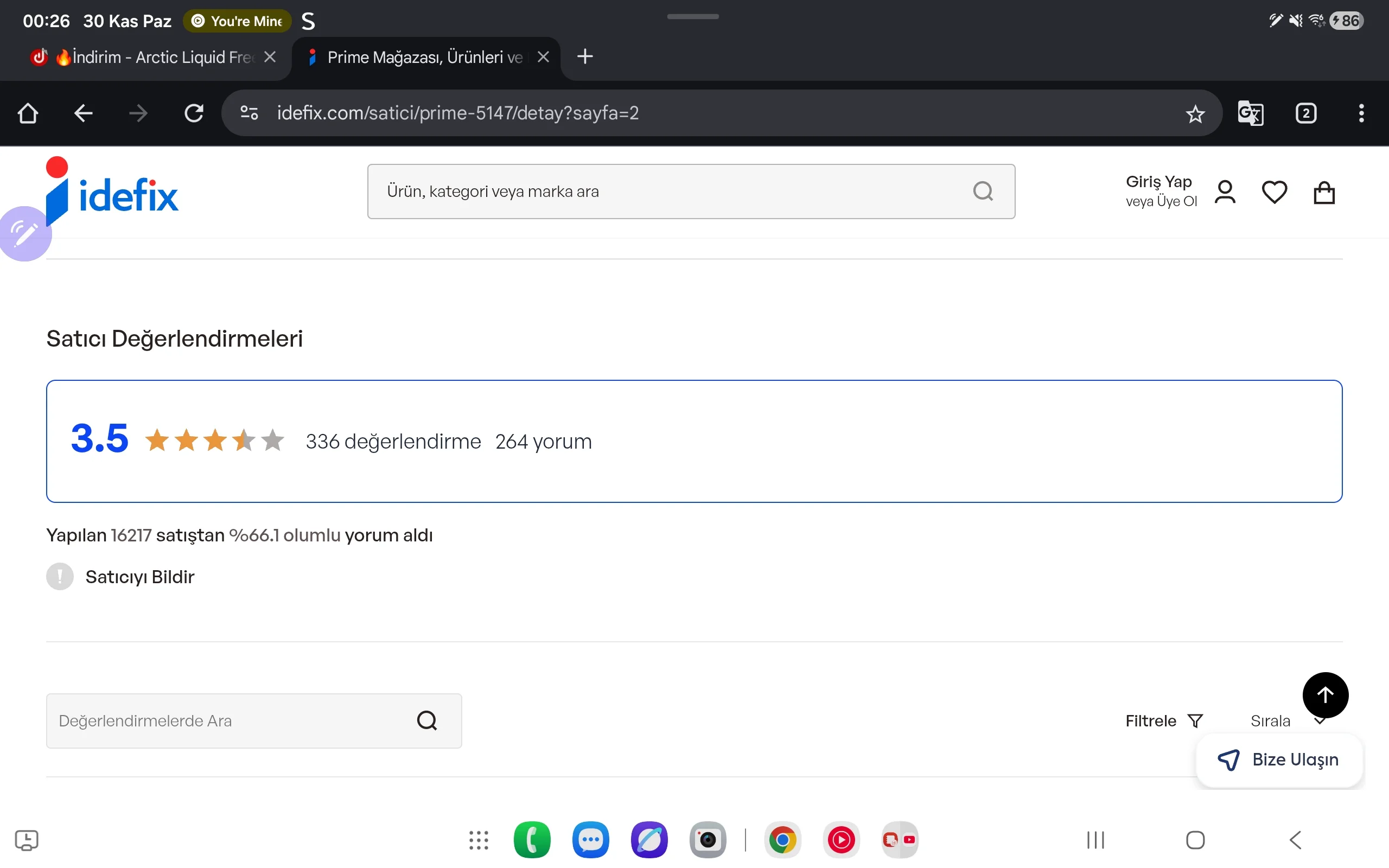
Task: Click the user account profile icon
Action: [1225, 192]
